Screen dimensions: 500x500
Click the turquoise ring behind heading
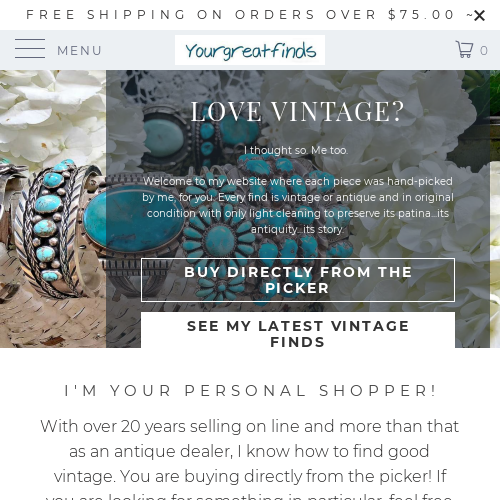point(164,137)
